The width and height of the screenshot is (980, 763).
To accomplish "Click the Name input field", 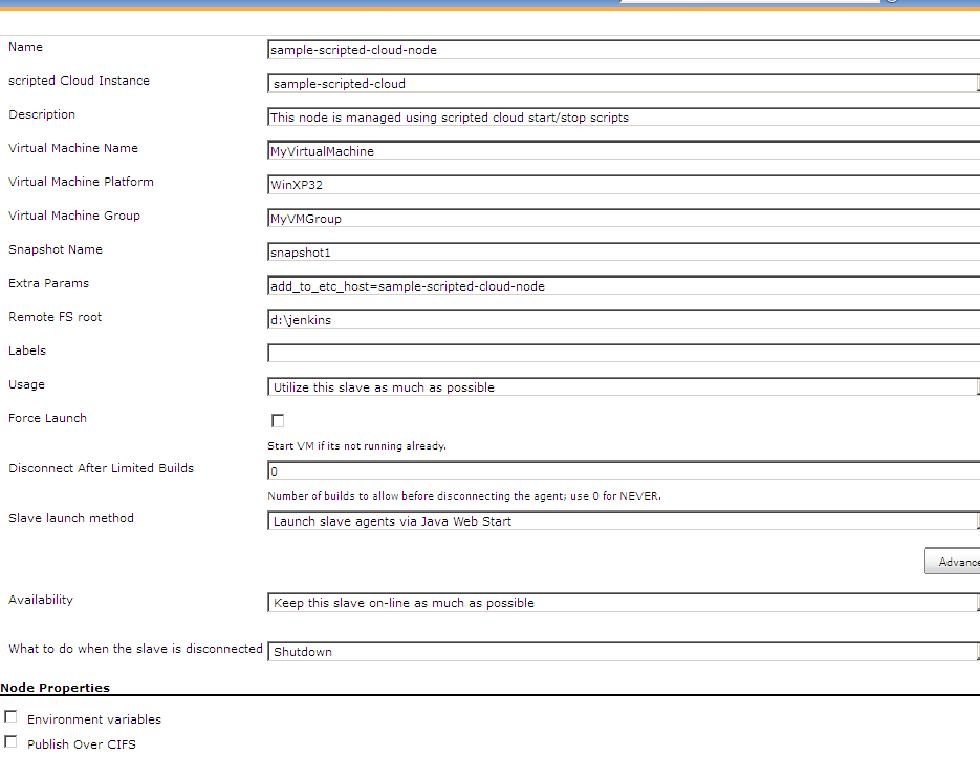I will click(x=623, y=50).
